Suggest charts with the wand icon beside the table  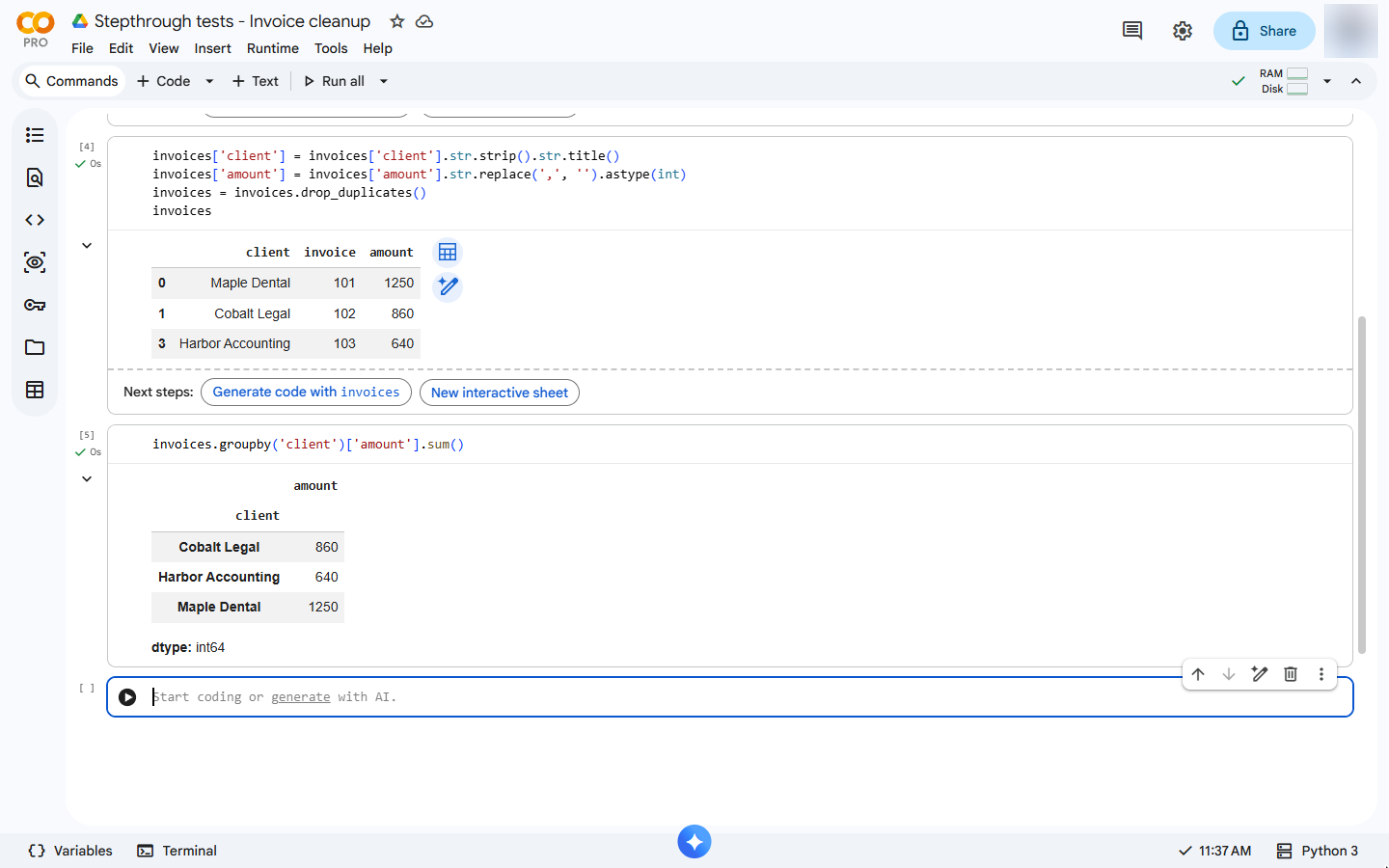(447, 287)
